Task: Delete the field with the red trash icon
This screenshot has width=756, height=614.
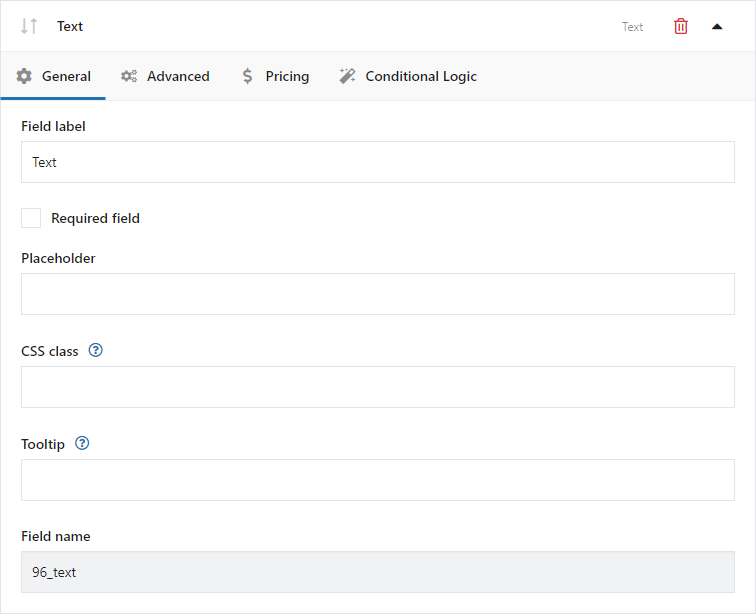Action: (680, 26)
